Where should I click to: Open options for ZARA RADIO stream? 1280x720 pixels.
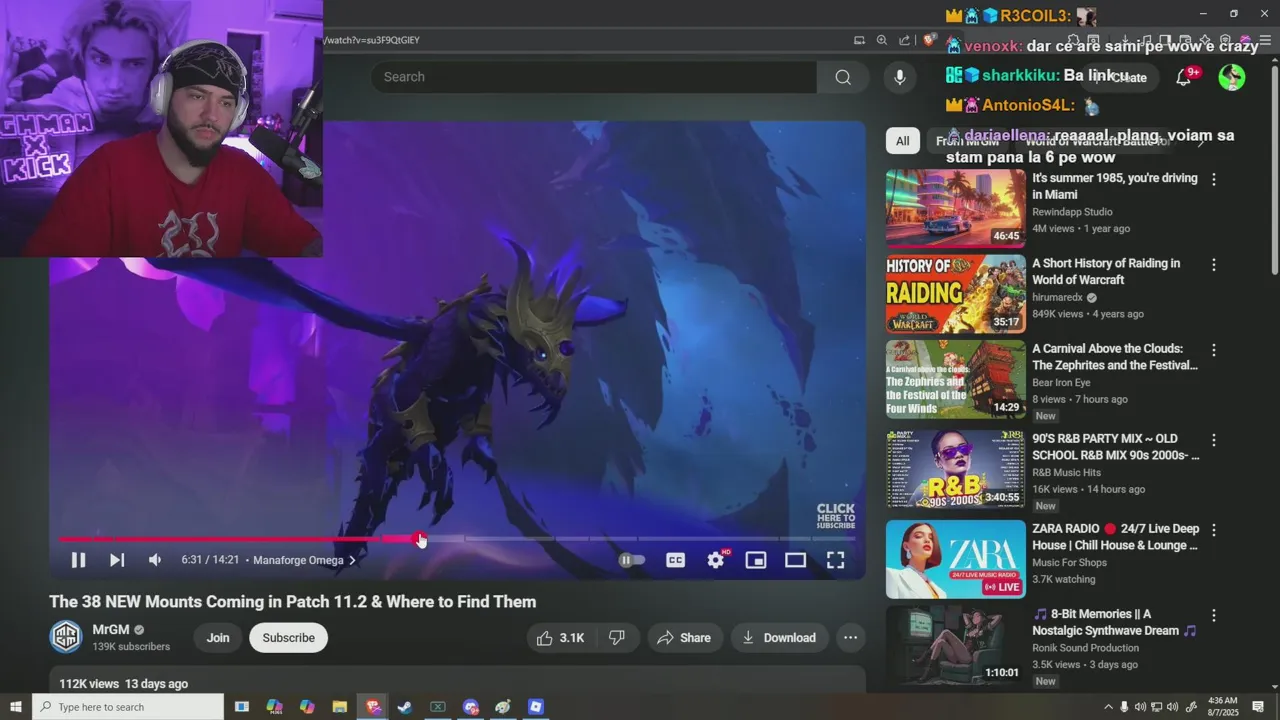[1214, 530]
